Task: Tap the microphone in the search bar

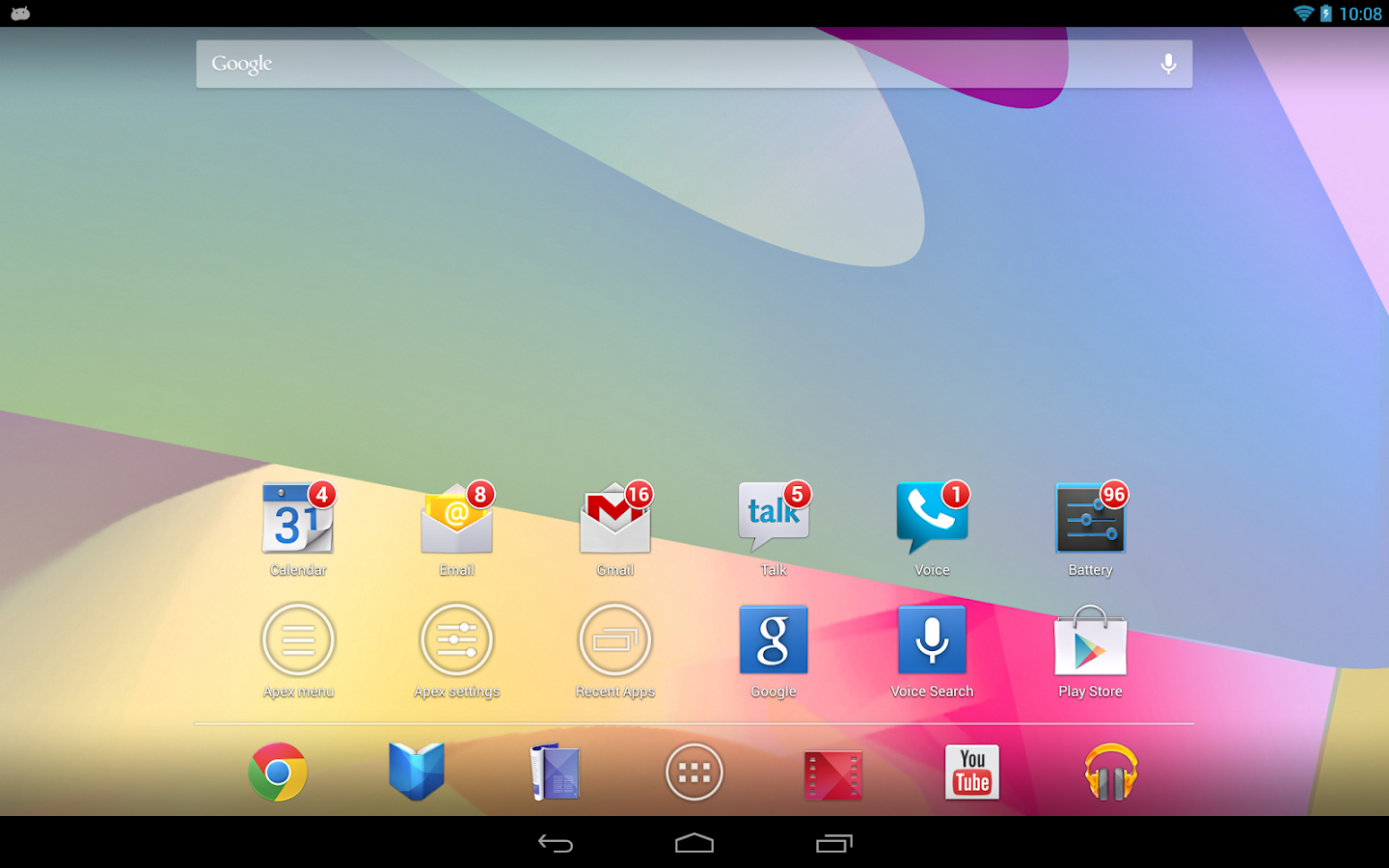Action: tap(1168, 64)
